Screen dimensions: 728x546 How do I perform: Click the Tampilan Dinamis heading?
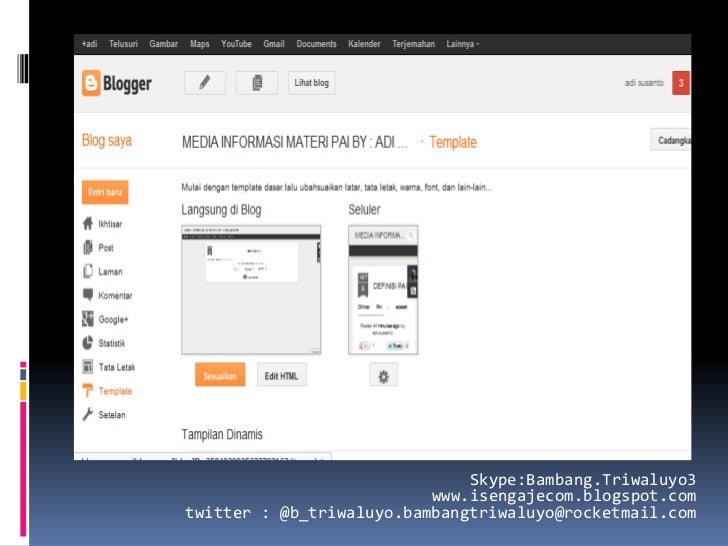(x=222, y=435)
